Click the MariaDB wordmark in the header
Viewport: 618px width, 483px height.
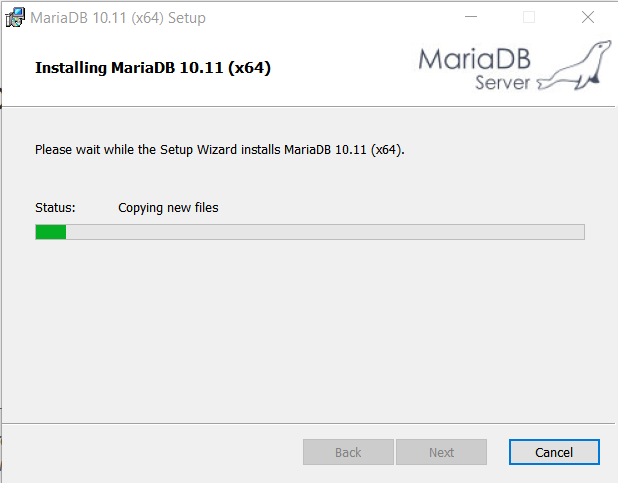(x=478, y=60)
